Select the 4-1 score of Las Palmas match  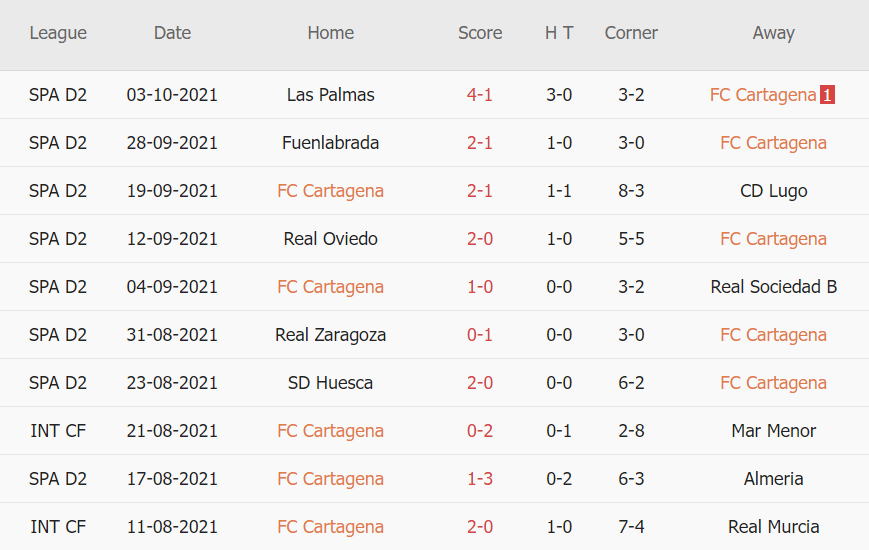click(x=480, y=95)
